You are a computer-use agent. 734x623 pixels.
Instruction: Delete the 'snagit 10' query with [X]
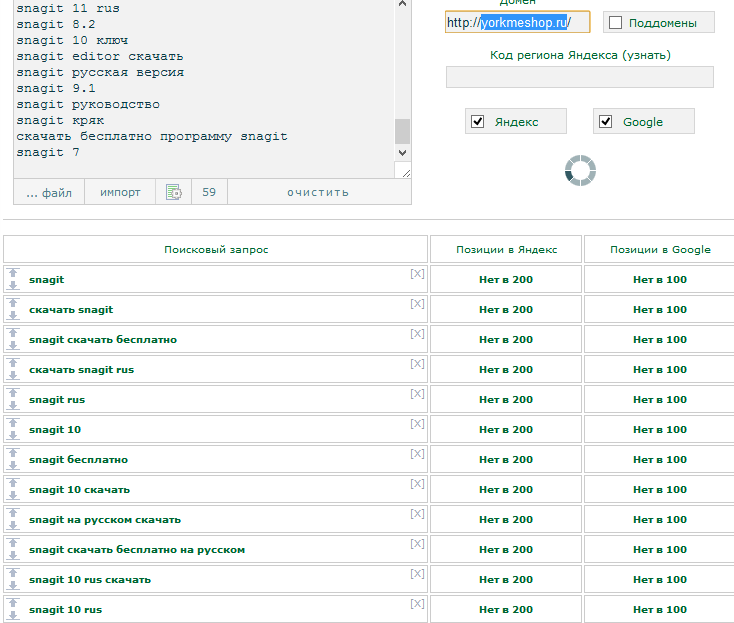point(417,424)
